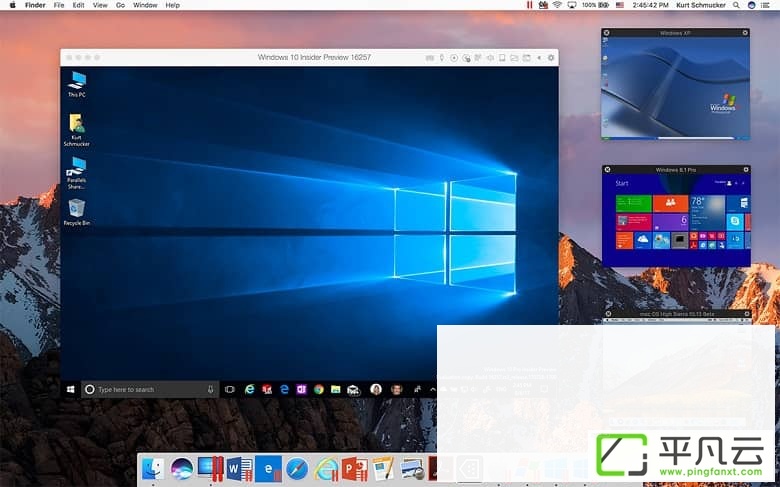Click the Skype tile in Windows 8.1 window
Image resolution: width=780 pixels, height=487 pixels.
[735, 221]
